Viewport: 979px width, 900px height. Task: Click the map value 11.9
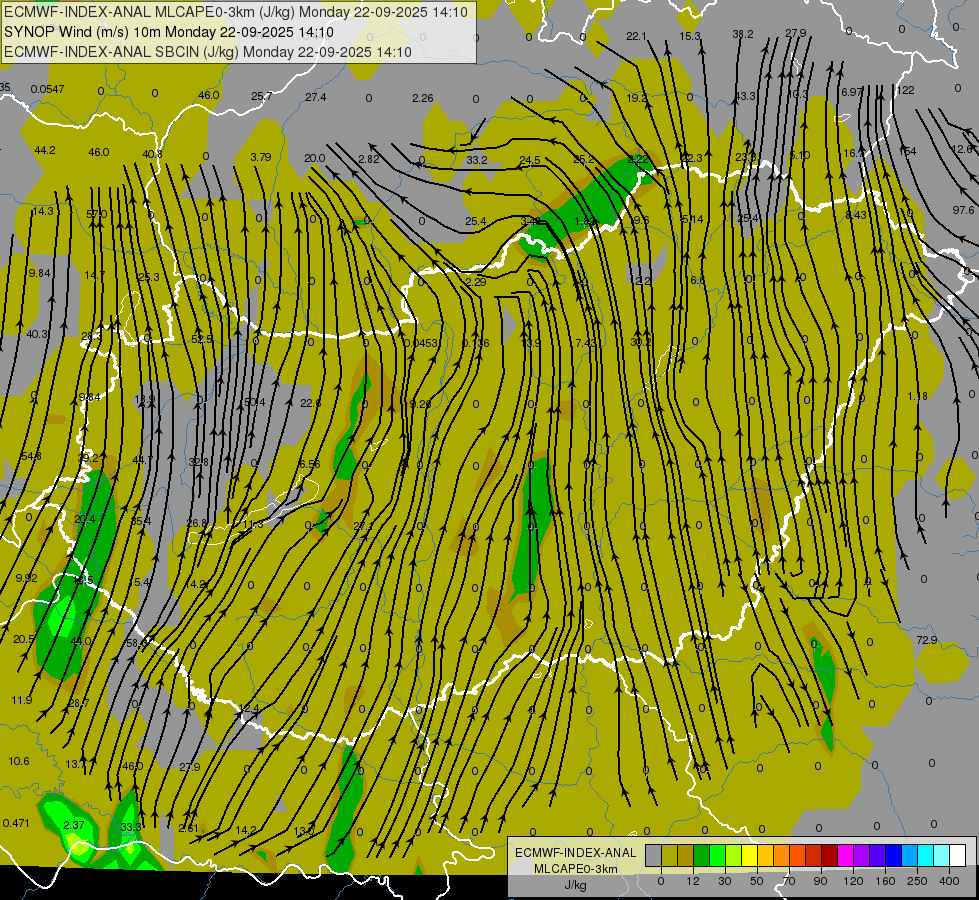point(21,700)
